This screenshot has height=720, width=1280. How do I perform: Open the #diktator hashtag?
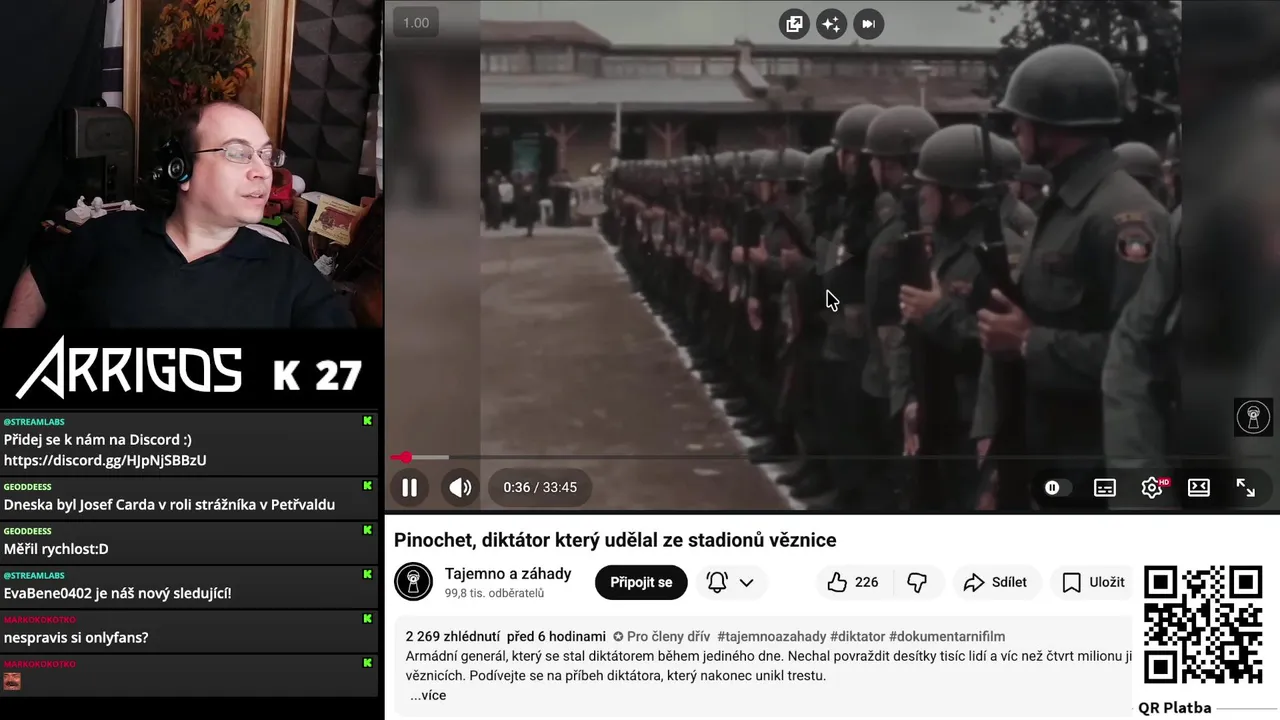click(x=857, y=637)
